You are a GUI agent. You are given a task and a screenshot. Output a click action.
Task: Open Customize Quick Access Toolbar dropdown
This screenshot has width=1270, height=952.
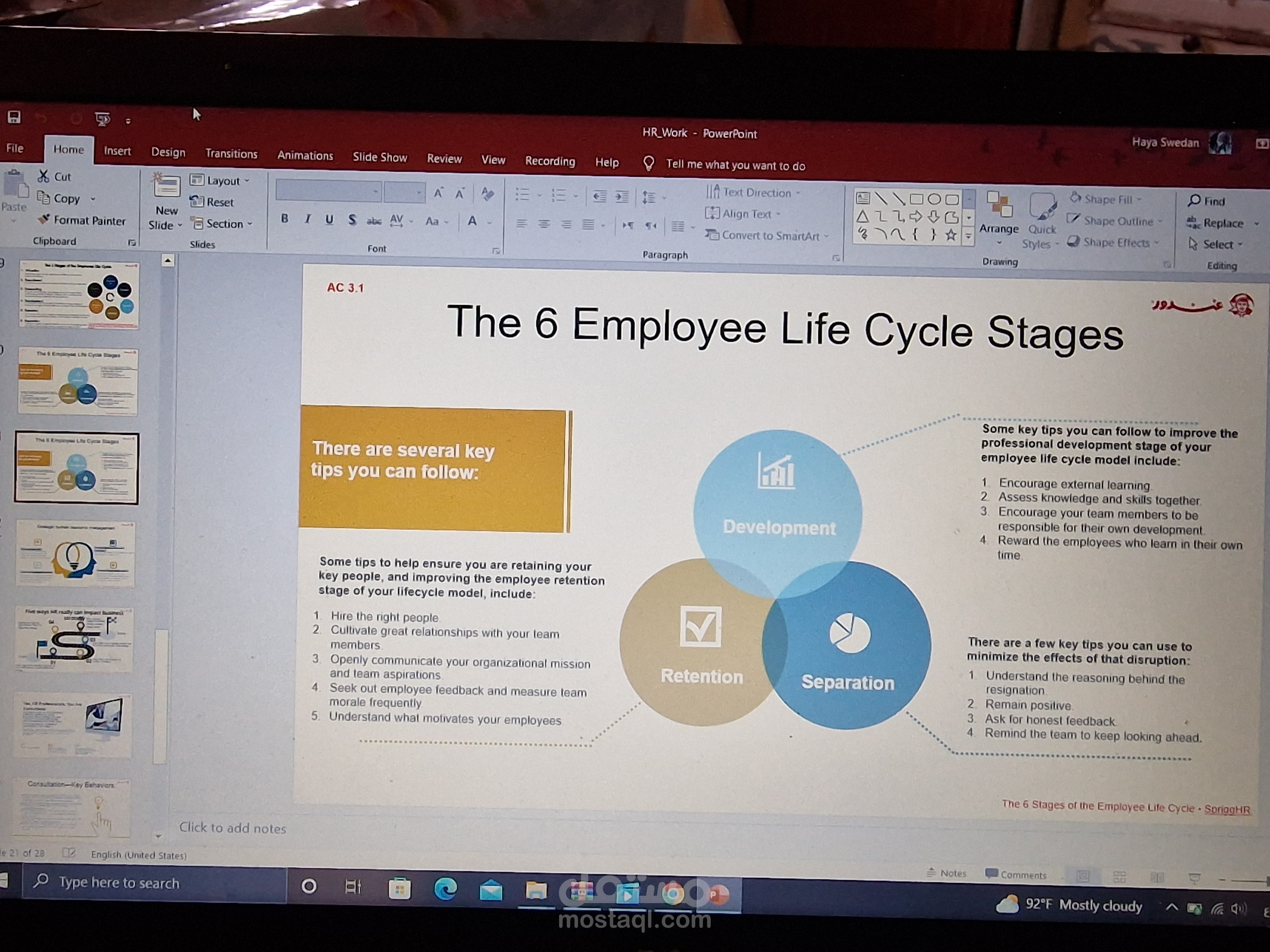coord(128,121)
